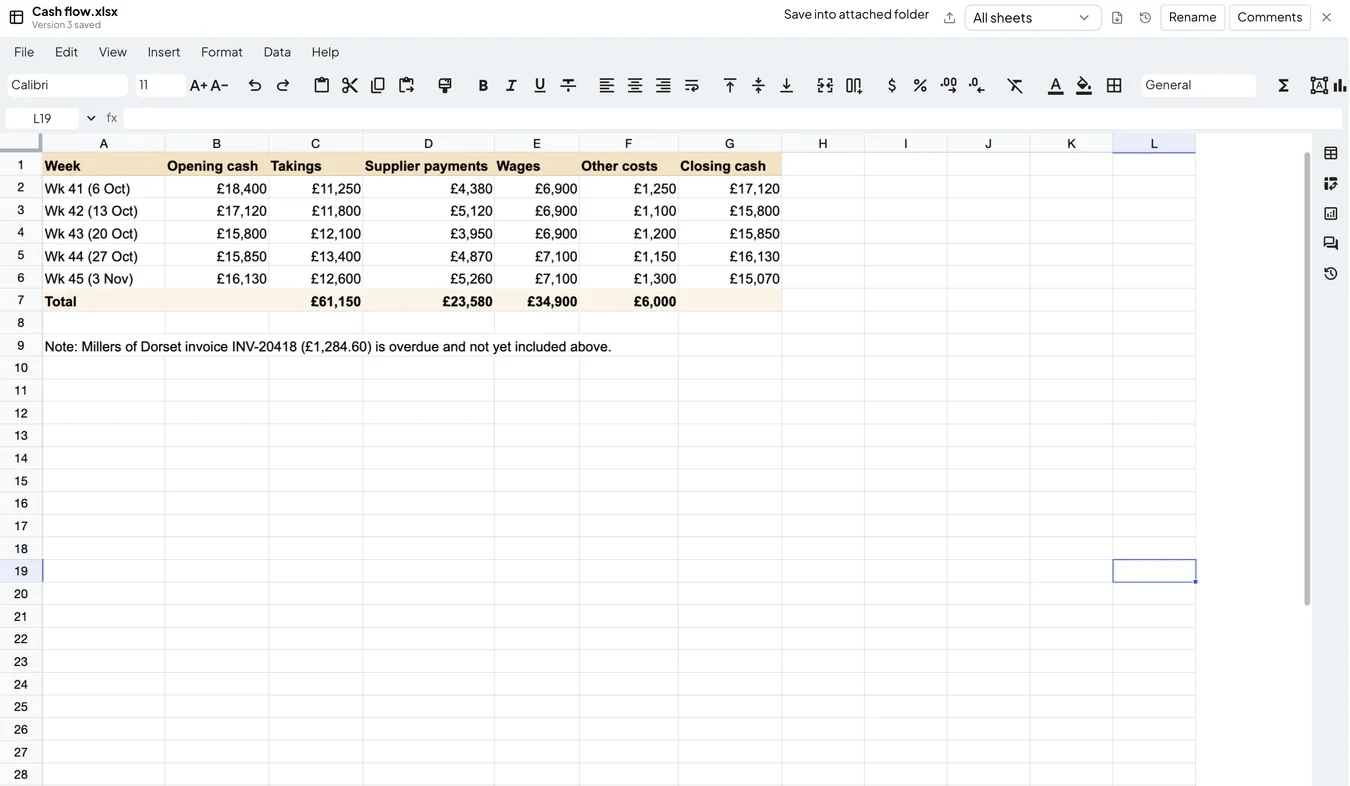The height and width of the screenshot is (786, 1350).
Task: Toggle underline formatting
Action: click(540, 86)
